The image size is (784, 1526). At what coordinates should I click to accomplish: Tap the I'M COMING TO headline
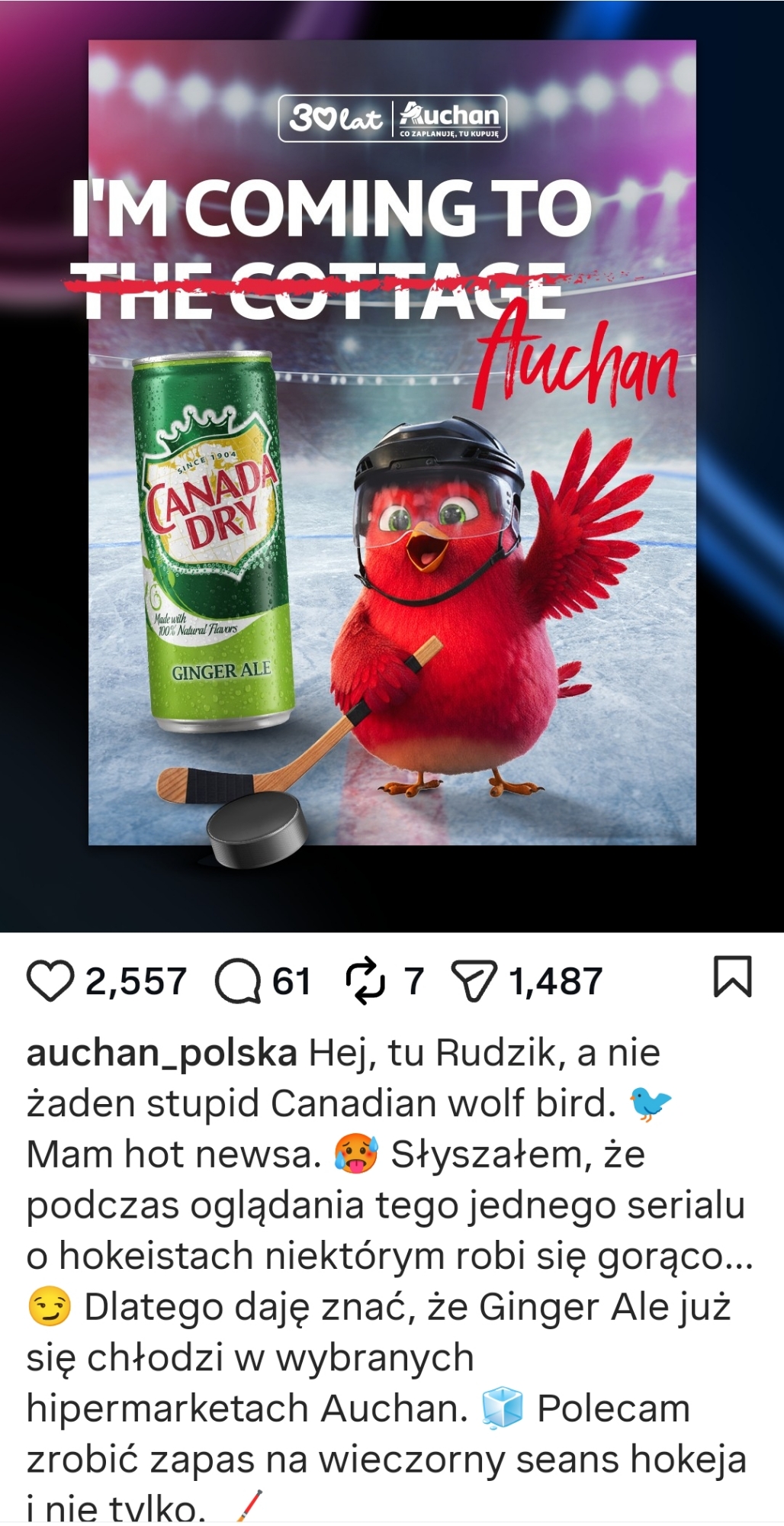332,208
